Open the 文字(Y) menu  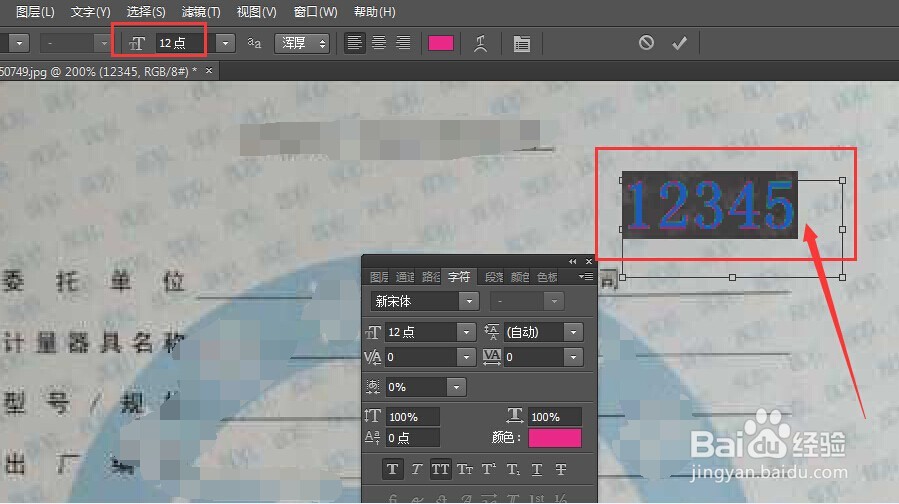point(91,11)
